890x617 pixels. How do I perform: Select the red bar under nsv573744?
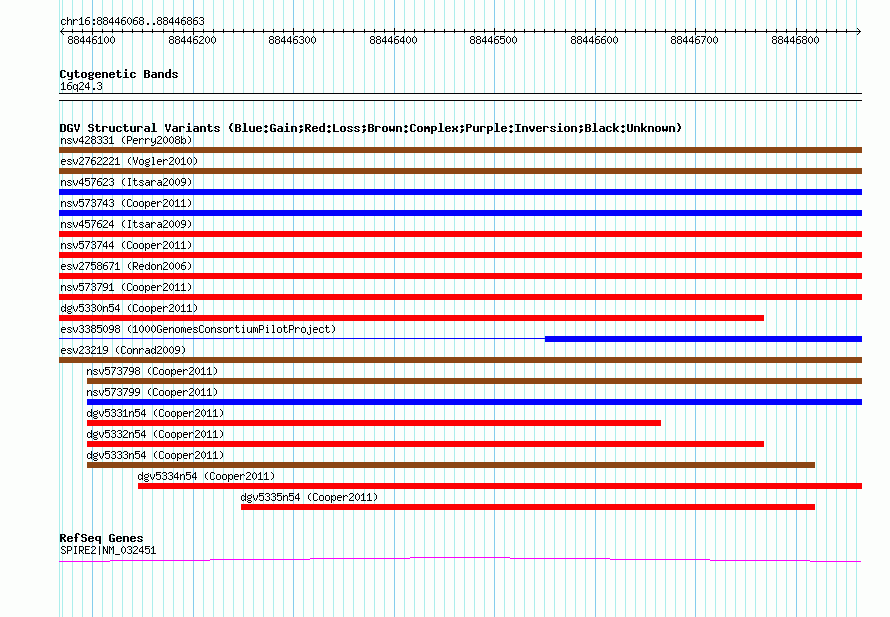click(x=460, y=255)
